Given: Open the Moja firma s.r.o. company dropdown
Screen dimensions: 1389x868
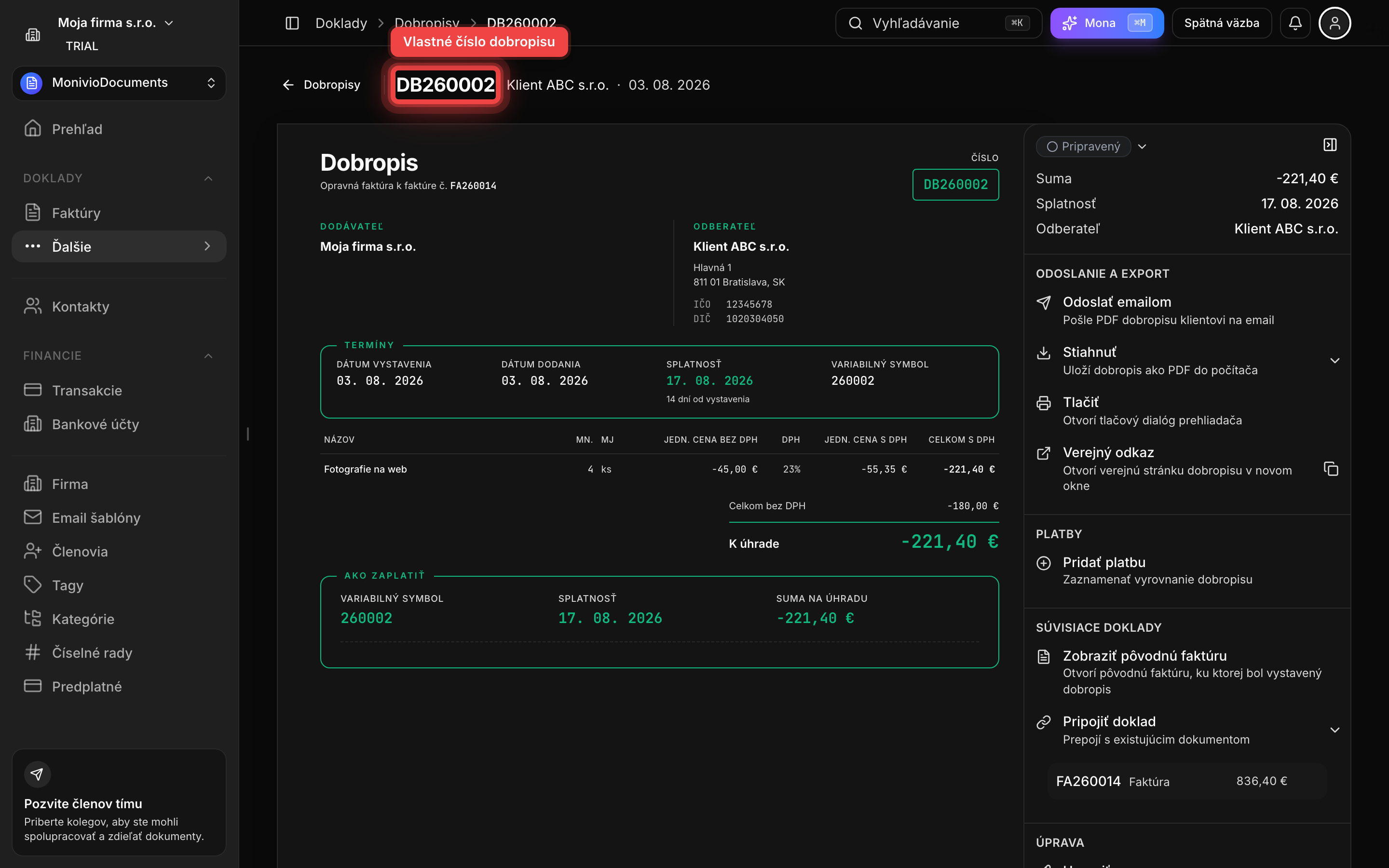Looking at the screenshot, I should tap(115, 23).
